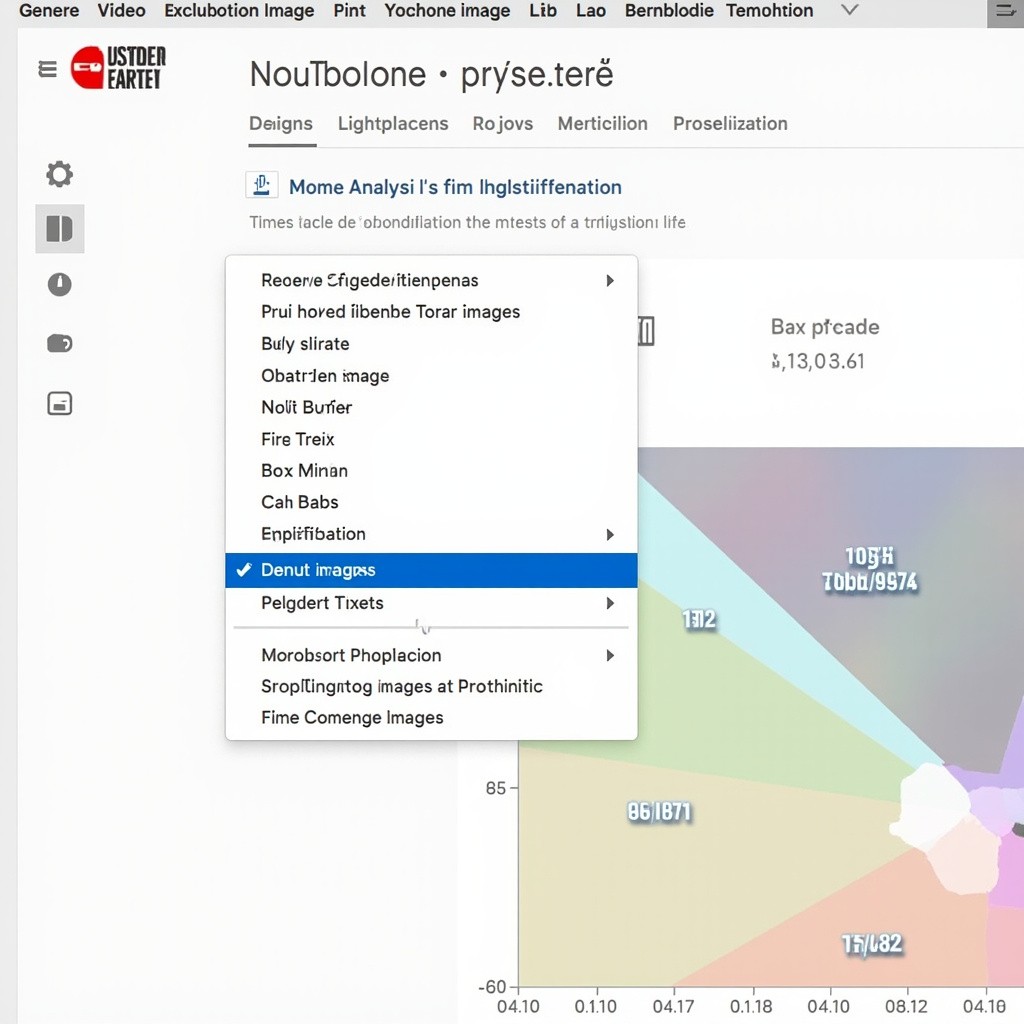Click the bottom card icon in sidebar
The width and height of the screenshot is (1024, 1024).
60,404
